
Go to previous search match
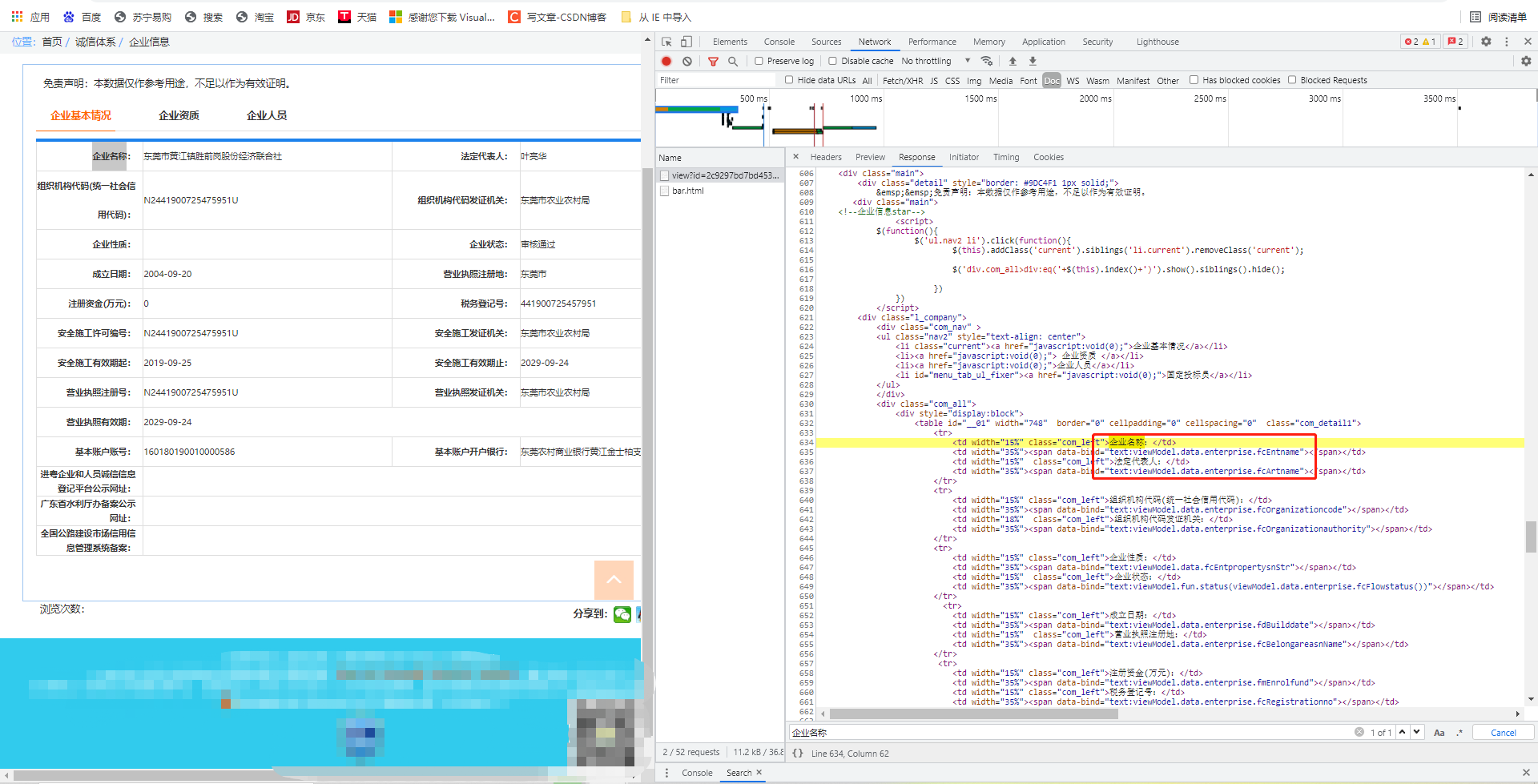point(1402,732)
